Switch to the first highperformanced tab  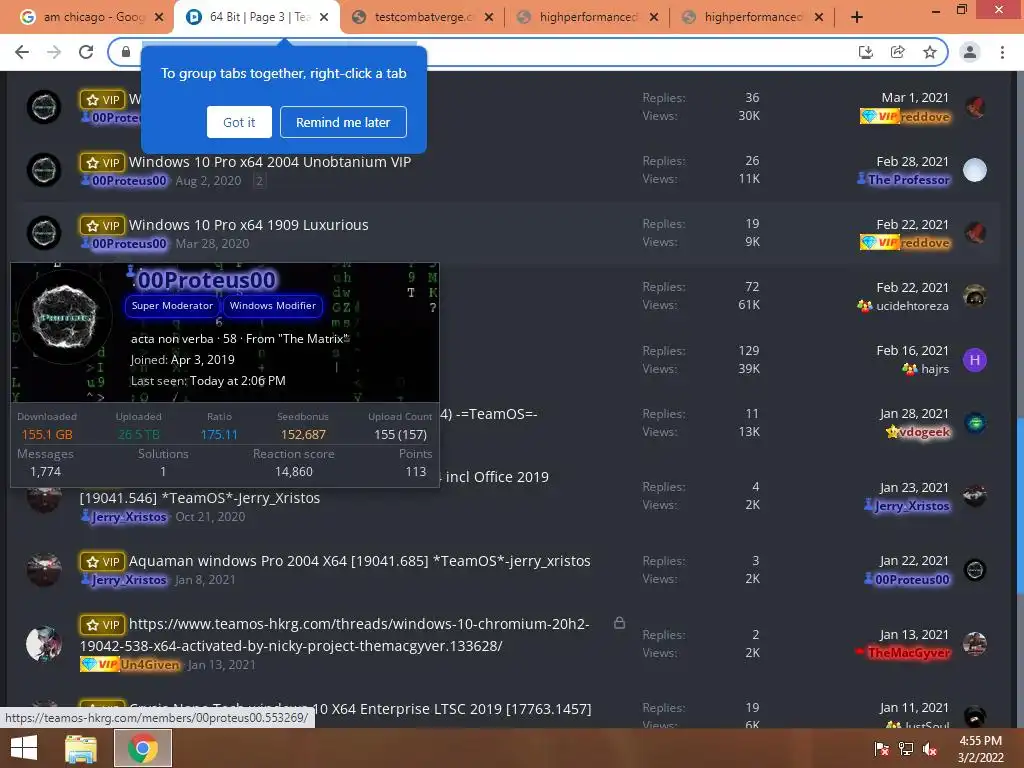[586, 17]
